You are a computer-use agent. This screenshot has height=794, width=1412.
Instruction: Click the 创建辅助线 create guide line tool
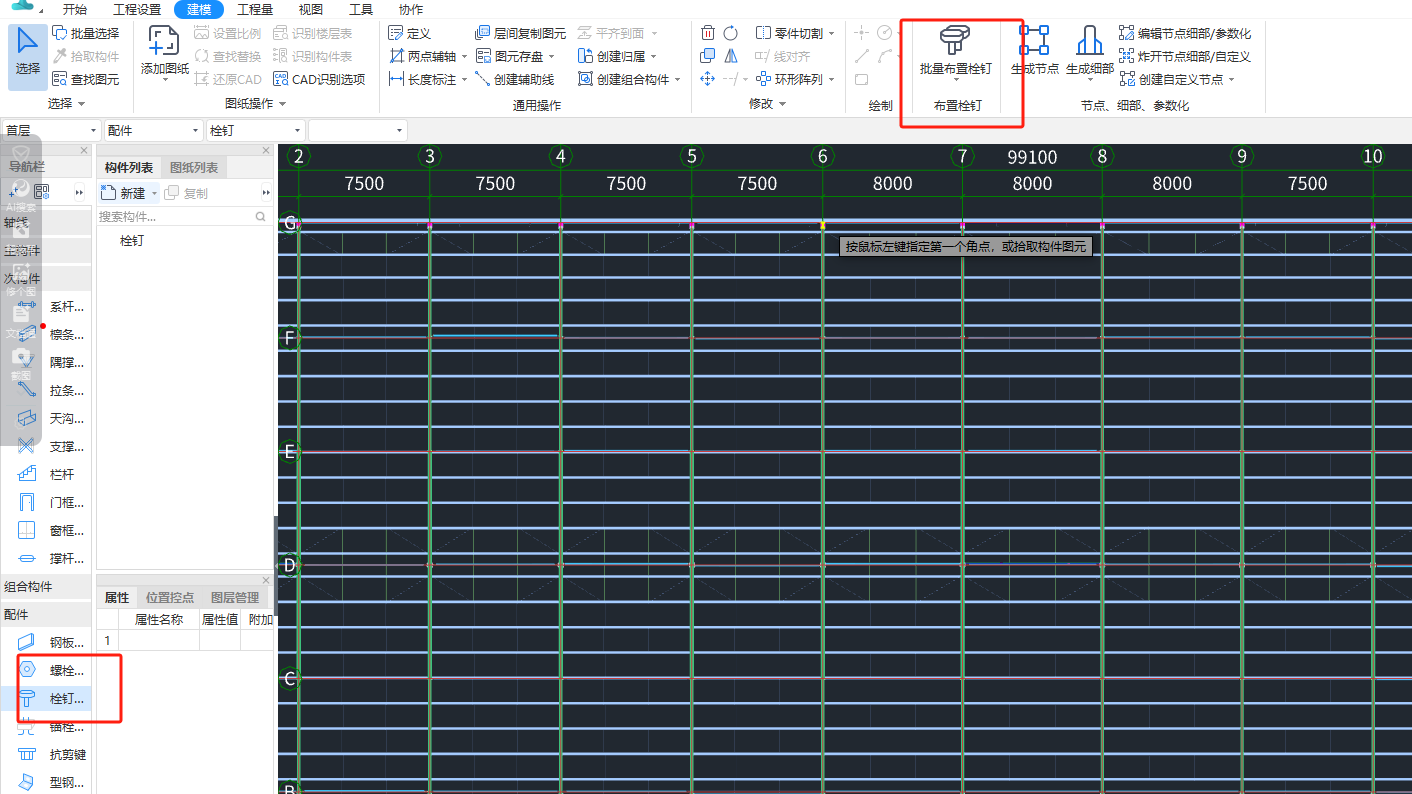pyautogui.click(x=514, y=79)
